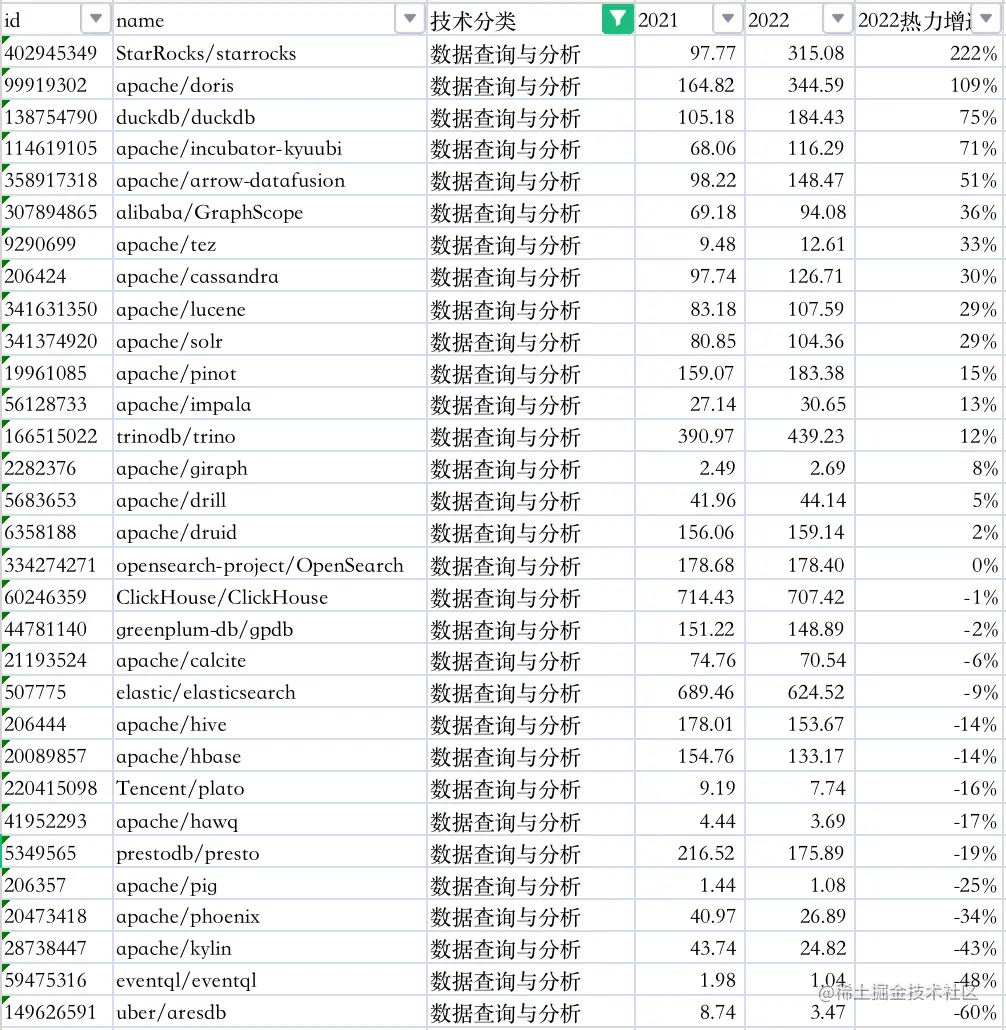Select cell alibaba/GraphScope
The image size is (1006, 1030).
tap(269, 212)
